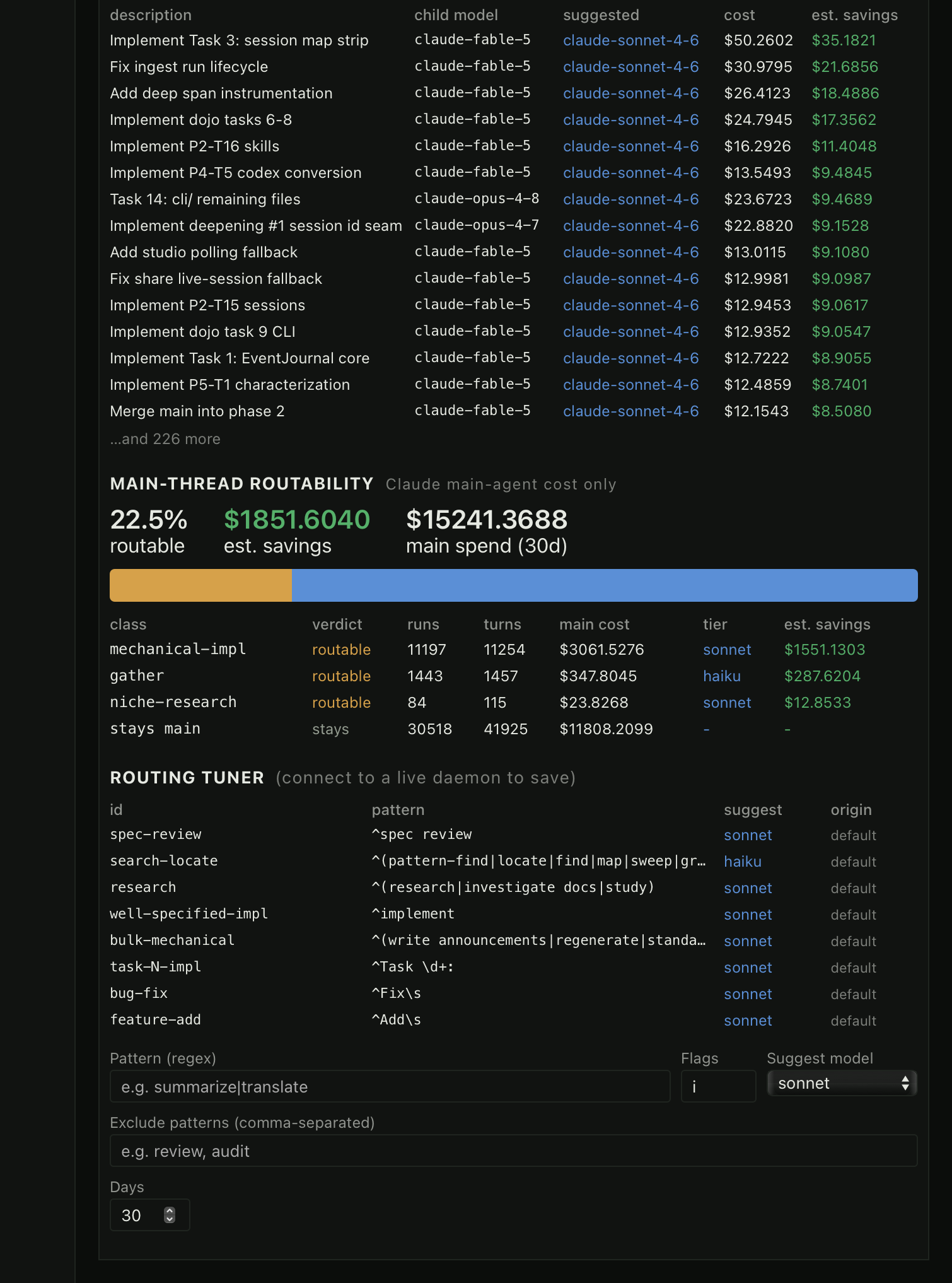
Task: Open claude-sonnet-4-6 link for session map strip
Action: pyautogui.click(x=630, y=40)
